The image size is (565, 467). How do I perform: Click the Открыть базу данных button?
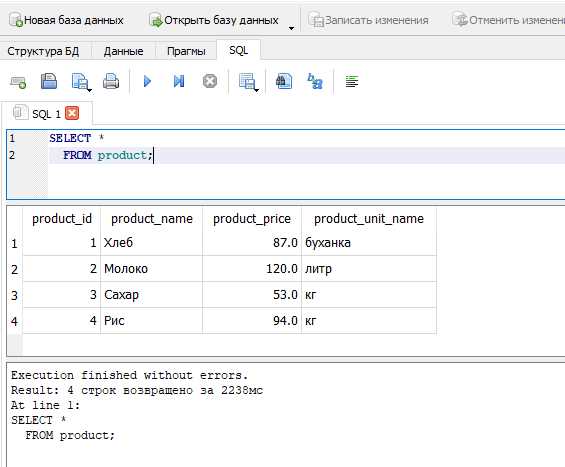pyautogui.click(x=214, y=20)
